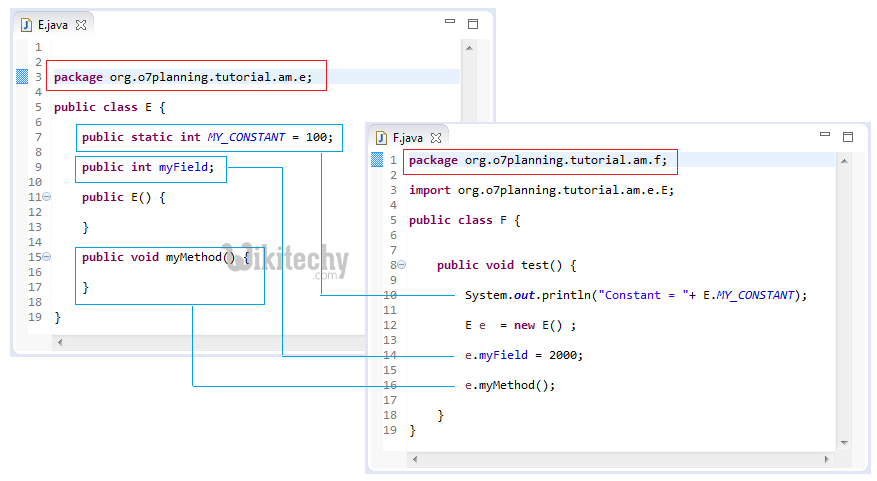
Task: Click gutter marker beside line 1 in F.java
Action: point(377,160)
